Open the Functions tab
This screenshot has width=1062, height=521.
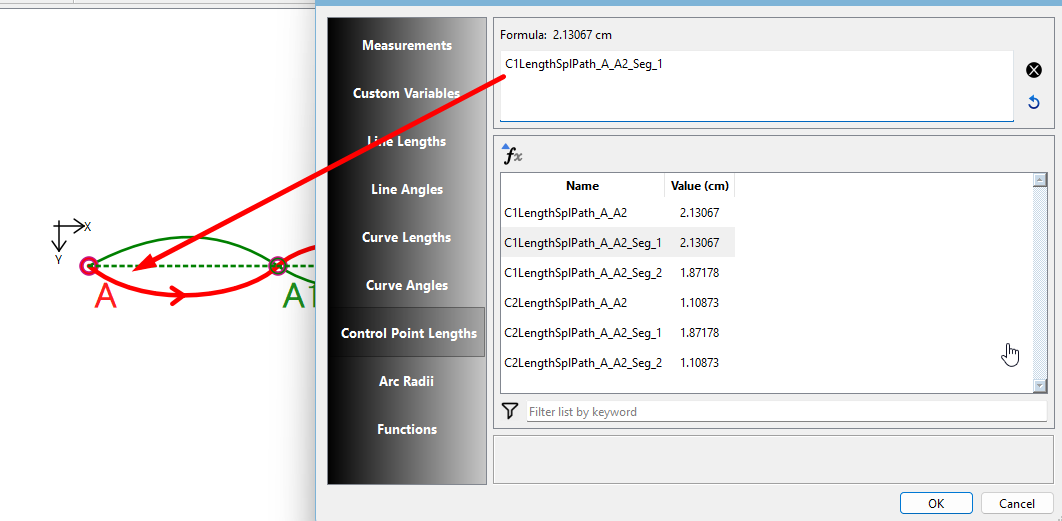pyautogui.click(x=406, y=429)
